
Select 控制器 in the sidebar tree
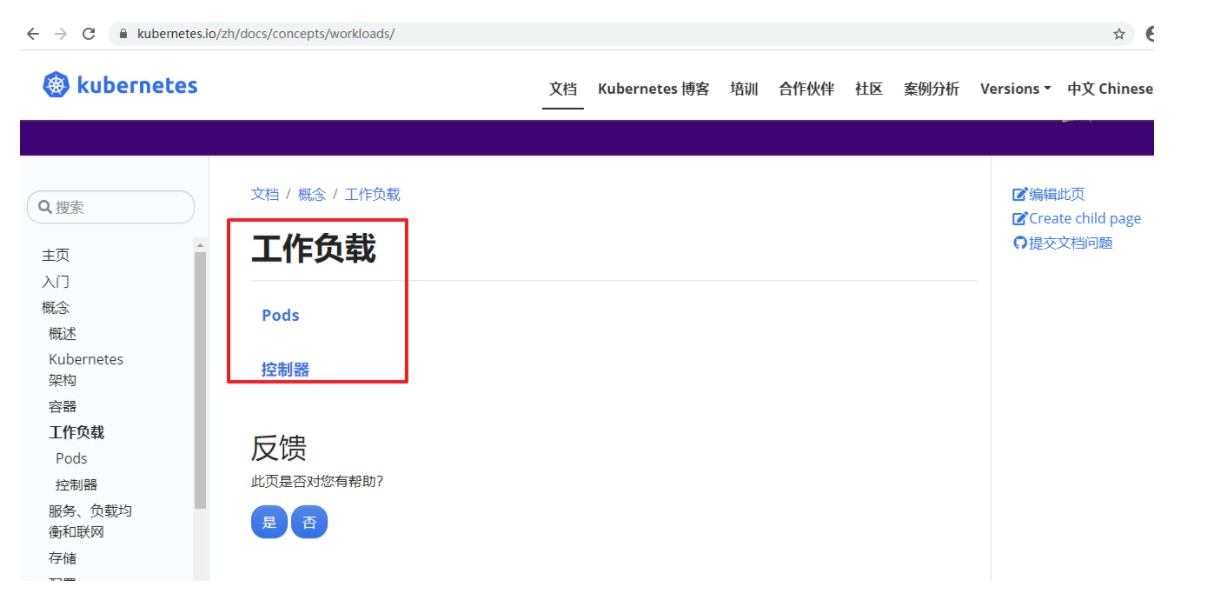point(77,484)
